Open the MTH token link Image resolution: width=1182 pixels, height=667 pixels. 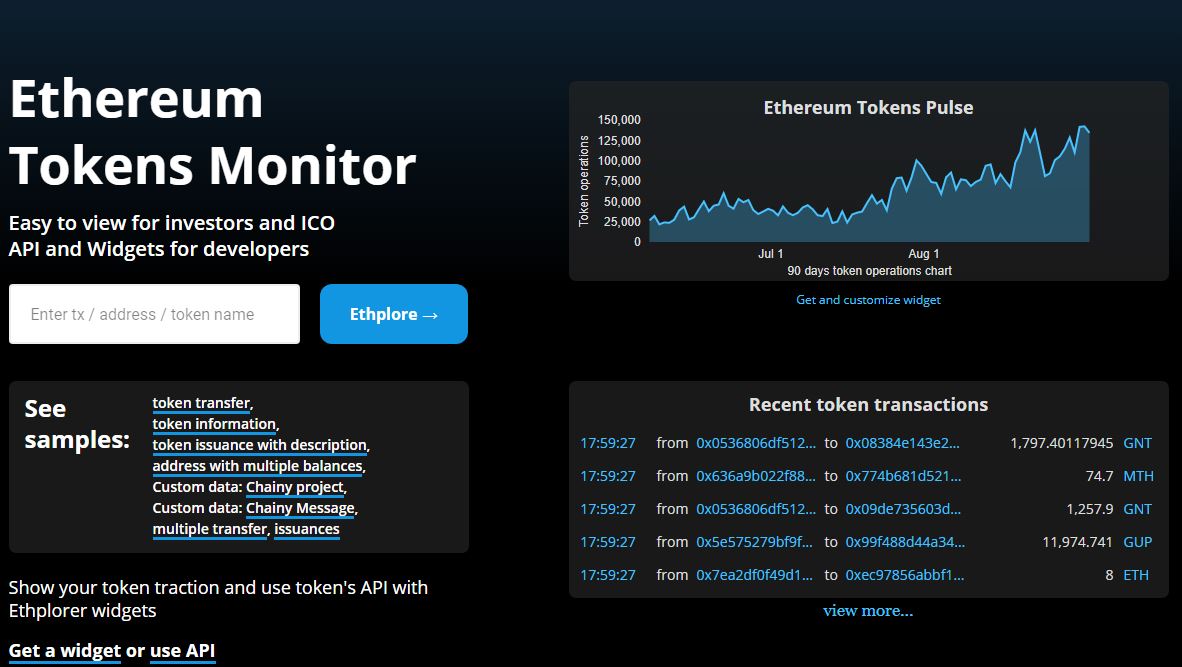1138,476
